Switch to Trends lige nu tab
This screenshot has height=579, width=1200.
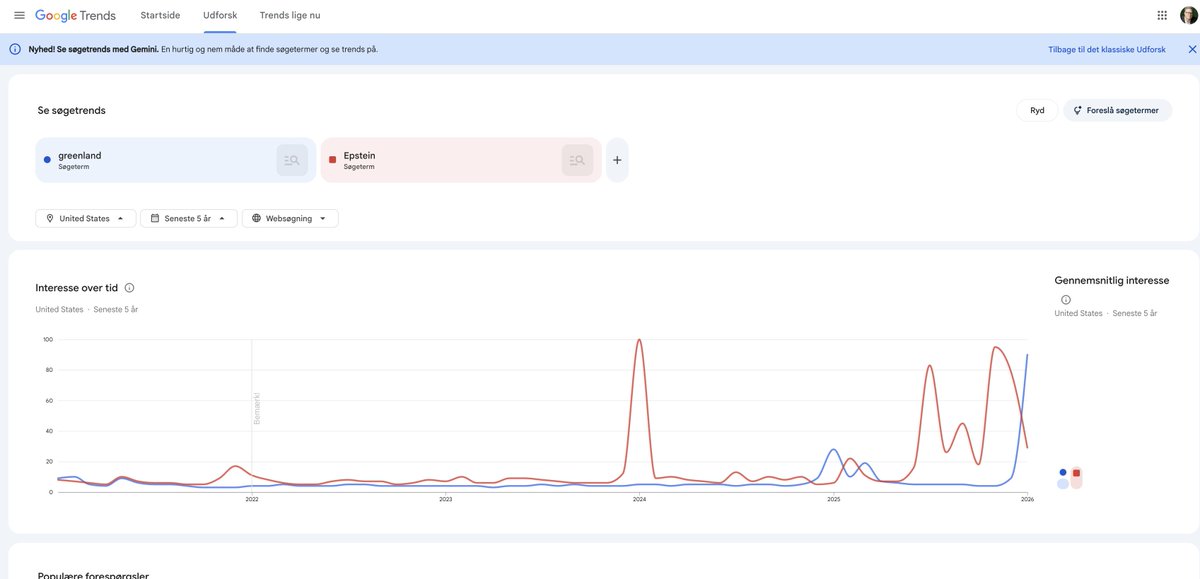(x=290, y=15)
